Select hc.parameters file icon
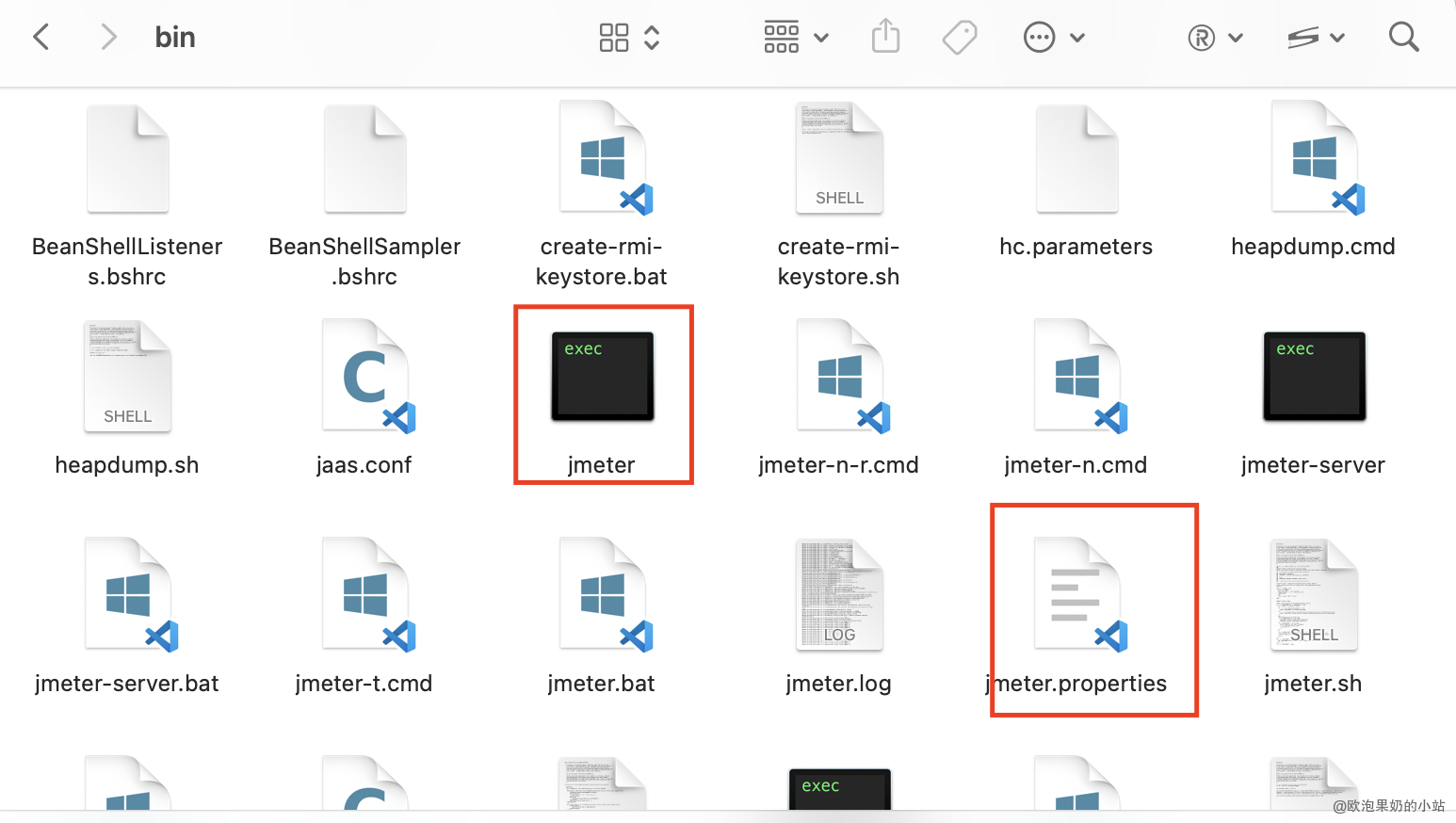 pyautogui.click(x=1077, y=158)
